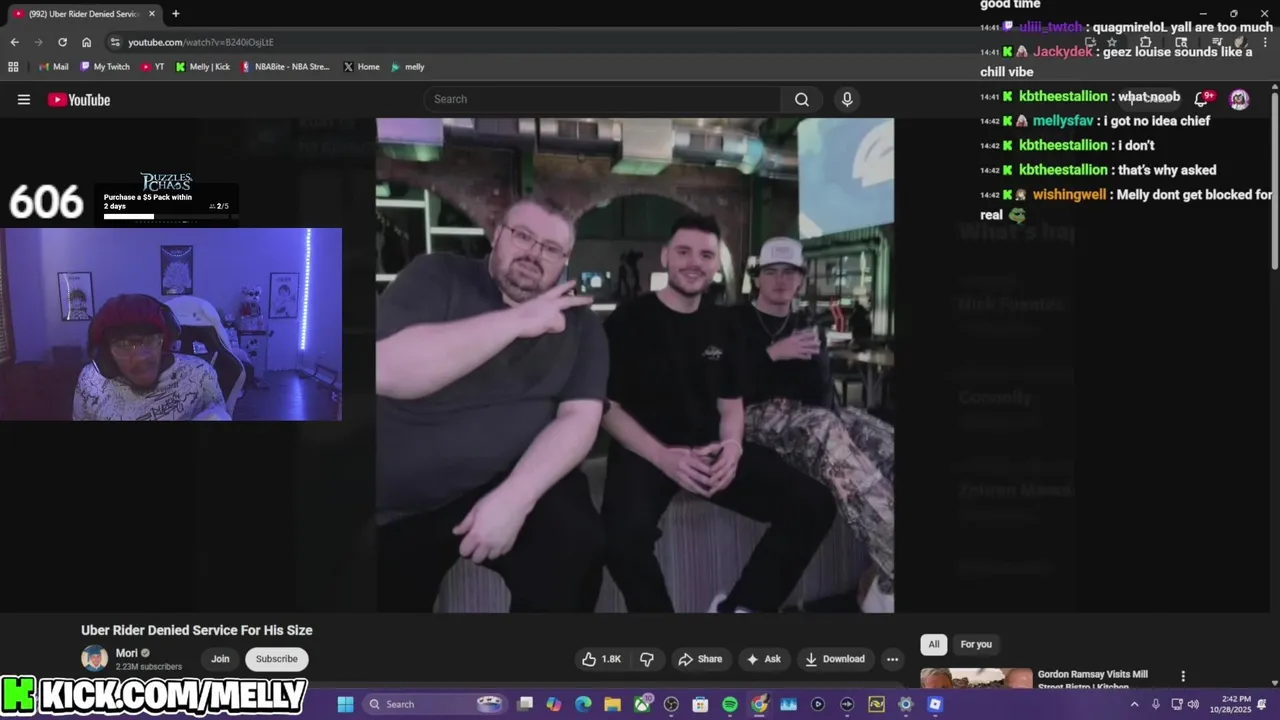Open the browser apps grid shortcut
Viewport: 1280px width, 720px height.
[13, 67]
